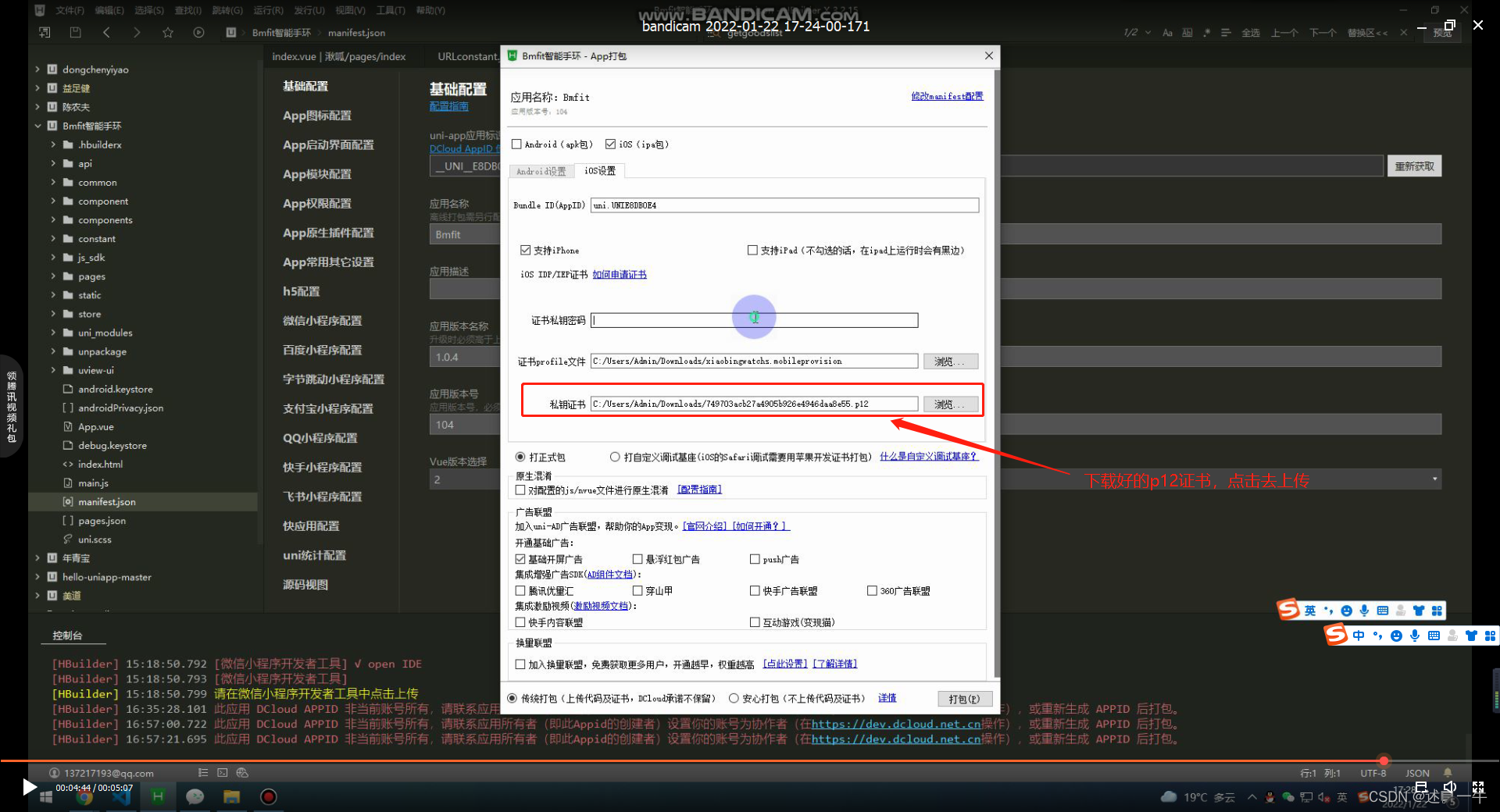Click the Bandicam recorder taskbar icon
Image resolution: width=1500 pixels, height=812 pixels.
click(268, 796)
